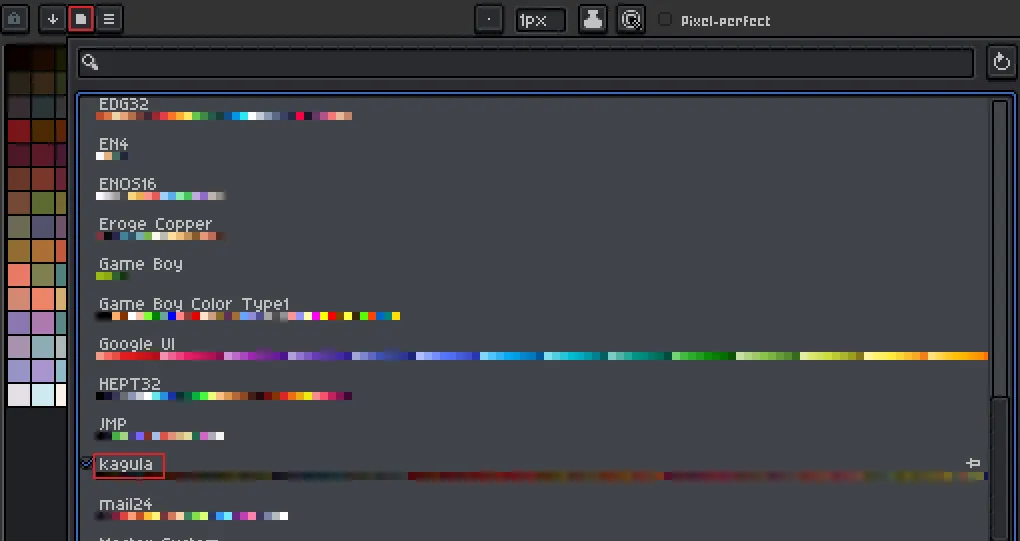Open the brush type selector
This screenshot has width=1020, height=541.
pos(489,19)
